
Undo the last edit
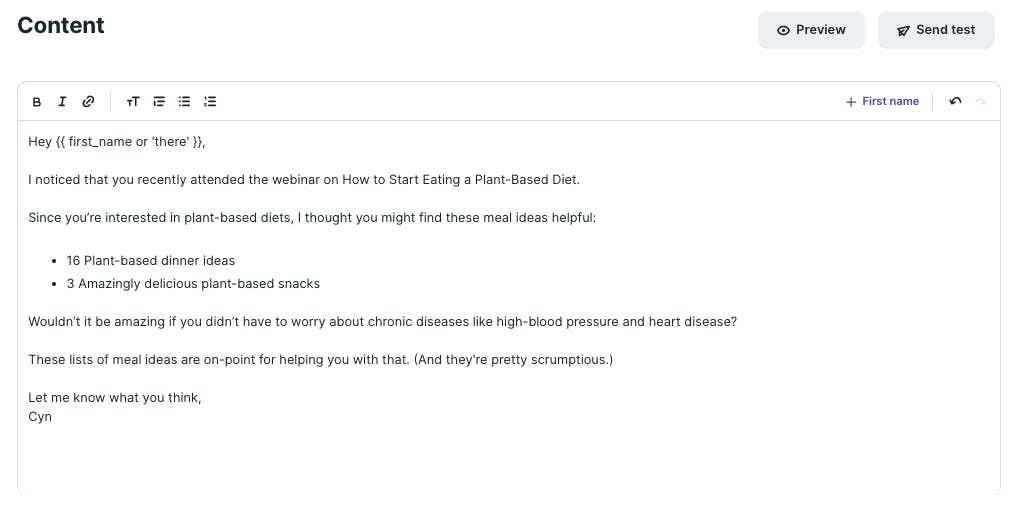pyautogui.click(x=955, y=101)
